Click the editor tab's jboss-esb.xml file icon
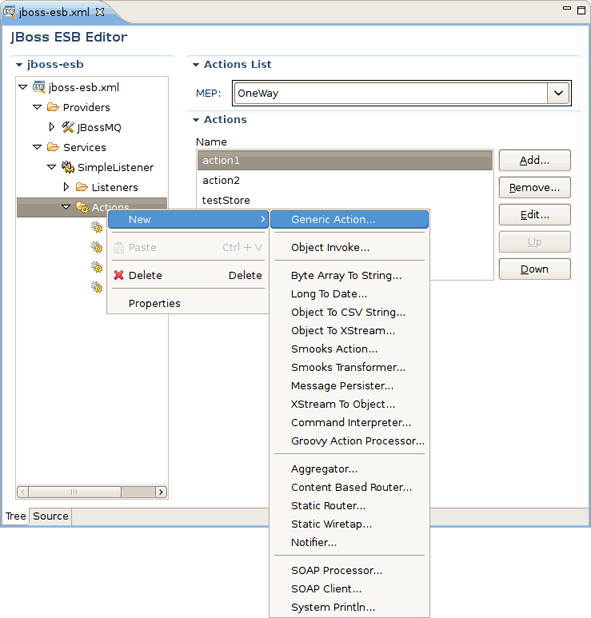Screen dimensions: 591x618 9,12
